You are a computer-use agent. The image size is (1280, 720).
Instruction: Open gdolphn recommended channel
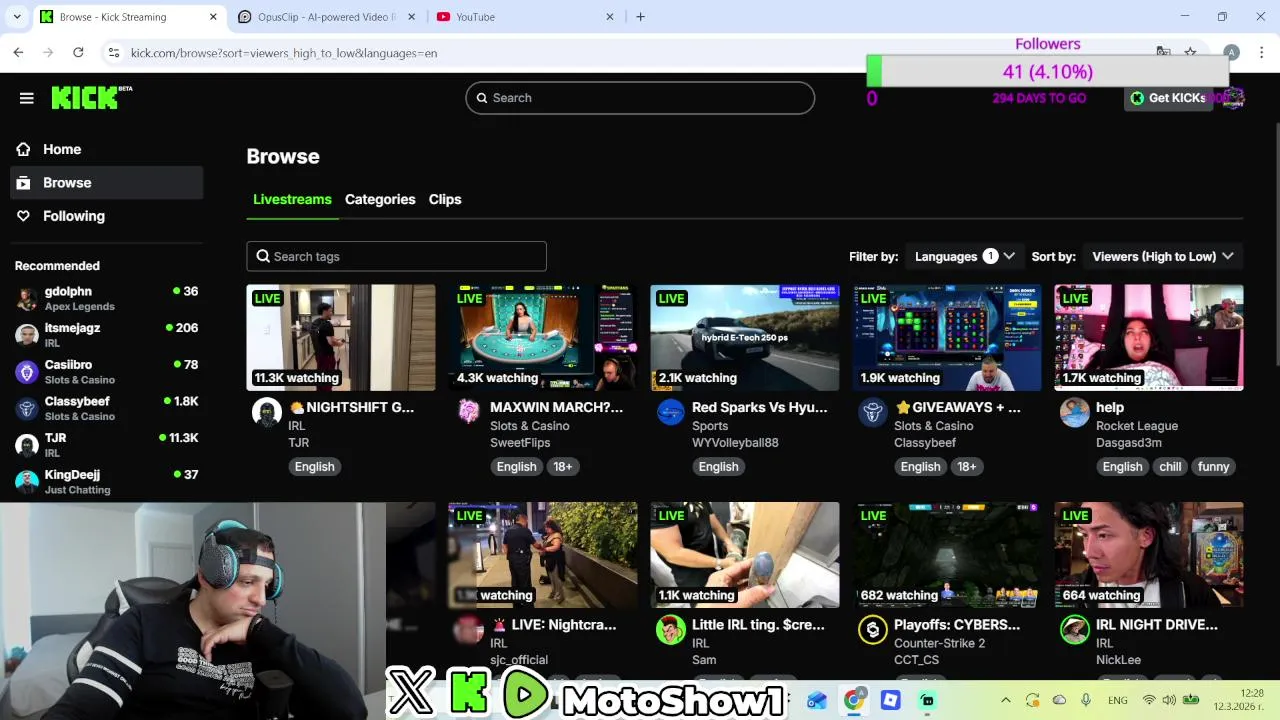click(x=107, y=298)
